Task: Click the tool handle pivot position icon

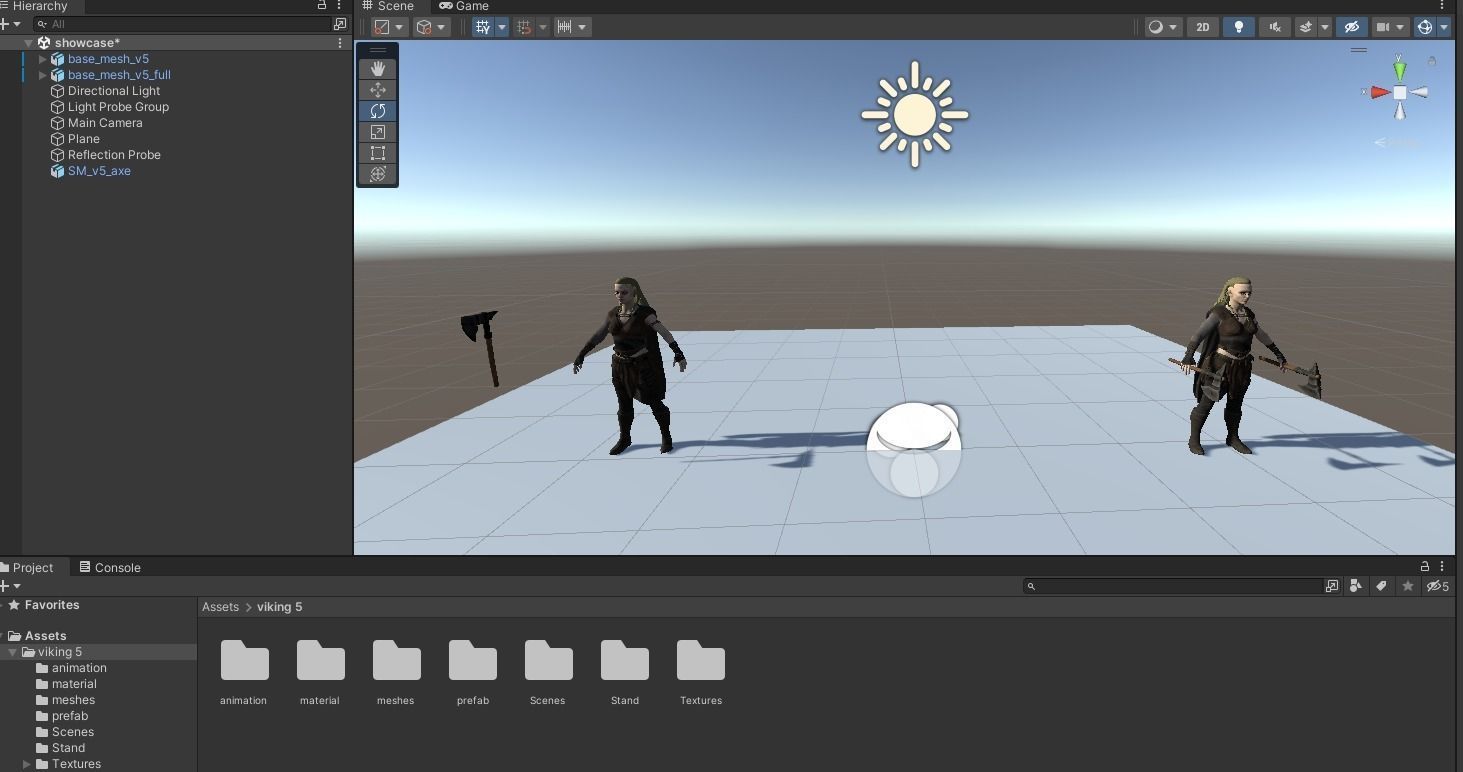Action: (x=382, y=27)
